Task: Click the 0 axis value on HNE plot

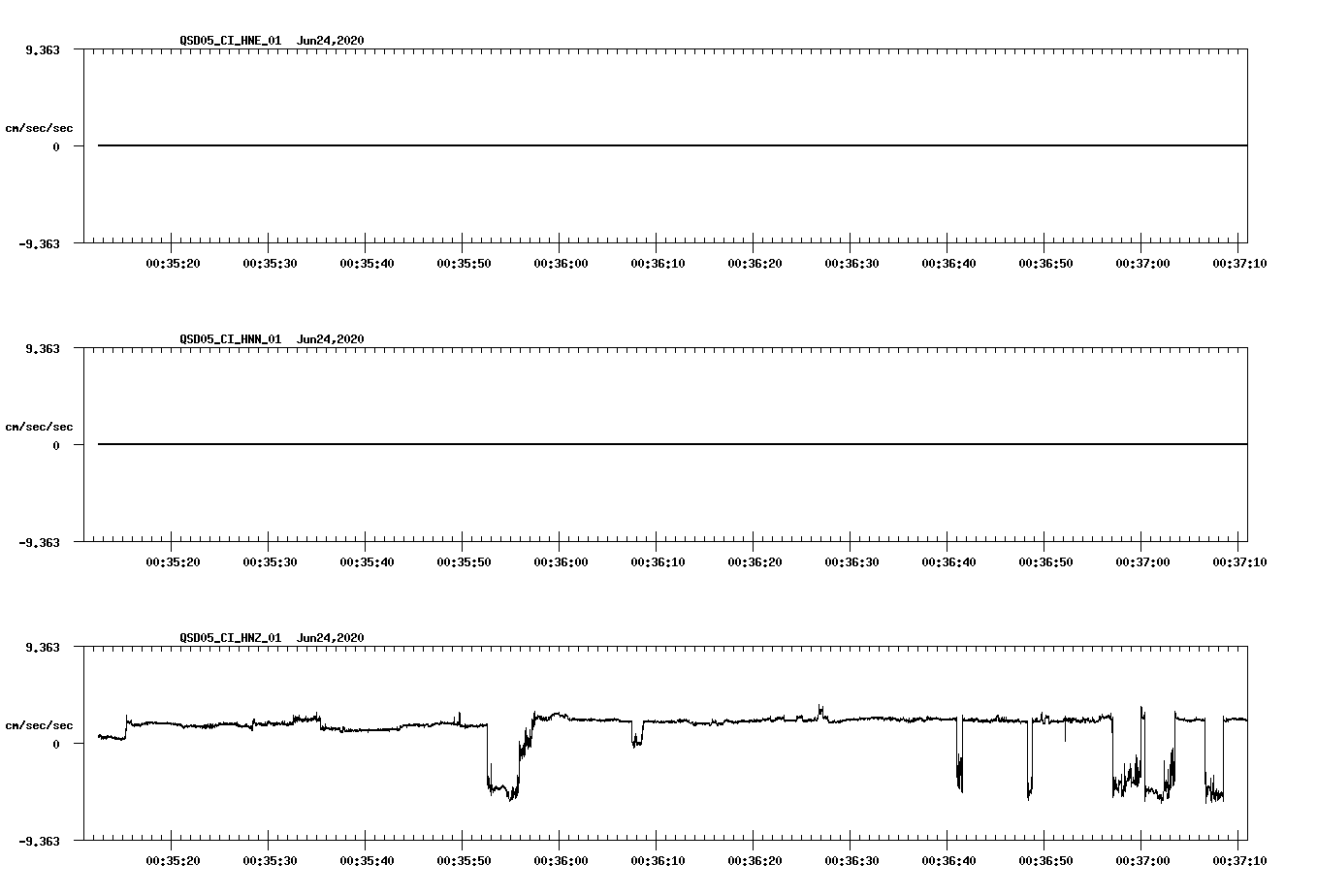Action: click(56, 146)
